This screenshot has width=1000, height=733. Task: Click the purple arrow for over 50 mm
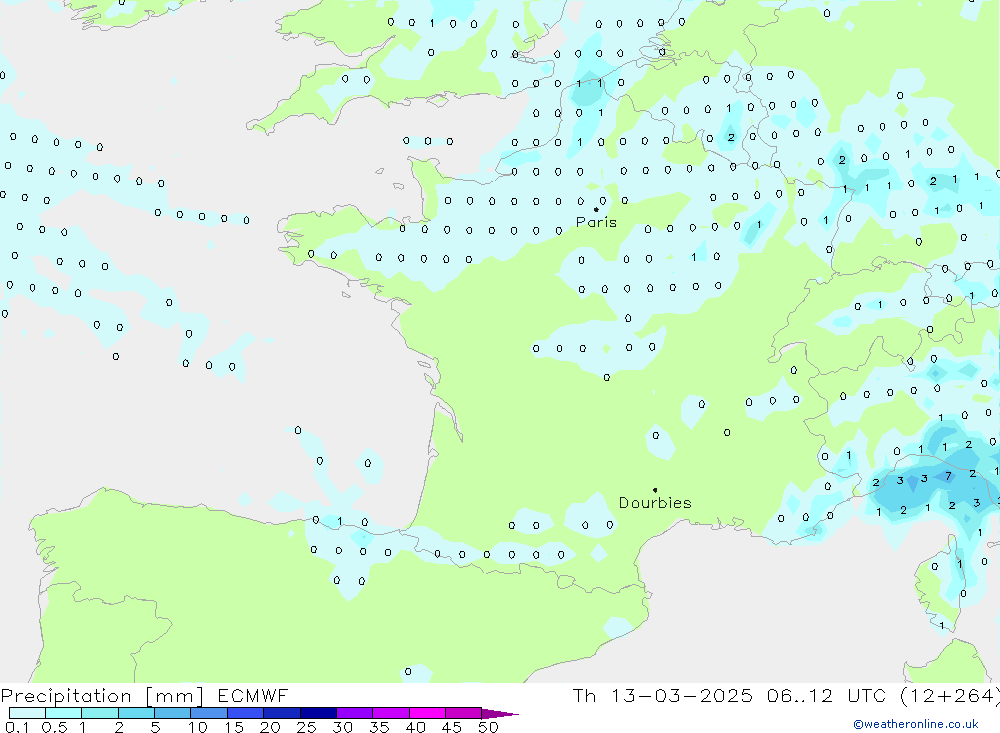(x=500, y=714)
